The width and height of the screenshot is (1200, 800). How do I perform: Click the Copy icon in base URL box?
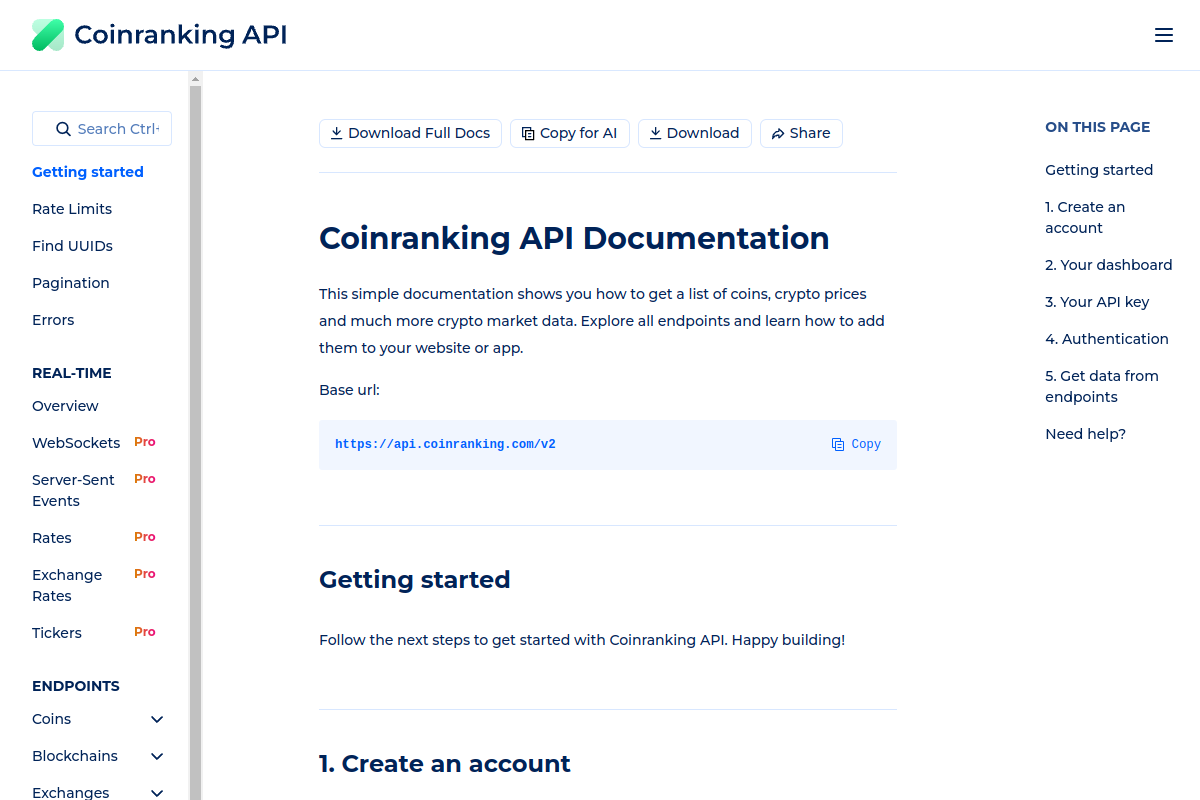pyautogui.click(x=838, y=444)
